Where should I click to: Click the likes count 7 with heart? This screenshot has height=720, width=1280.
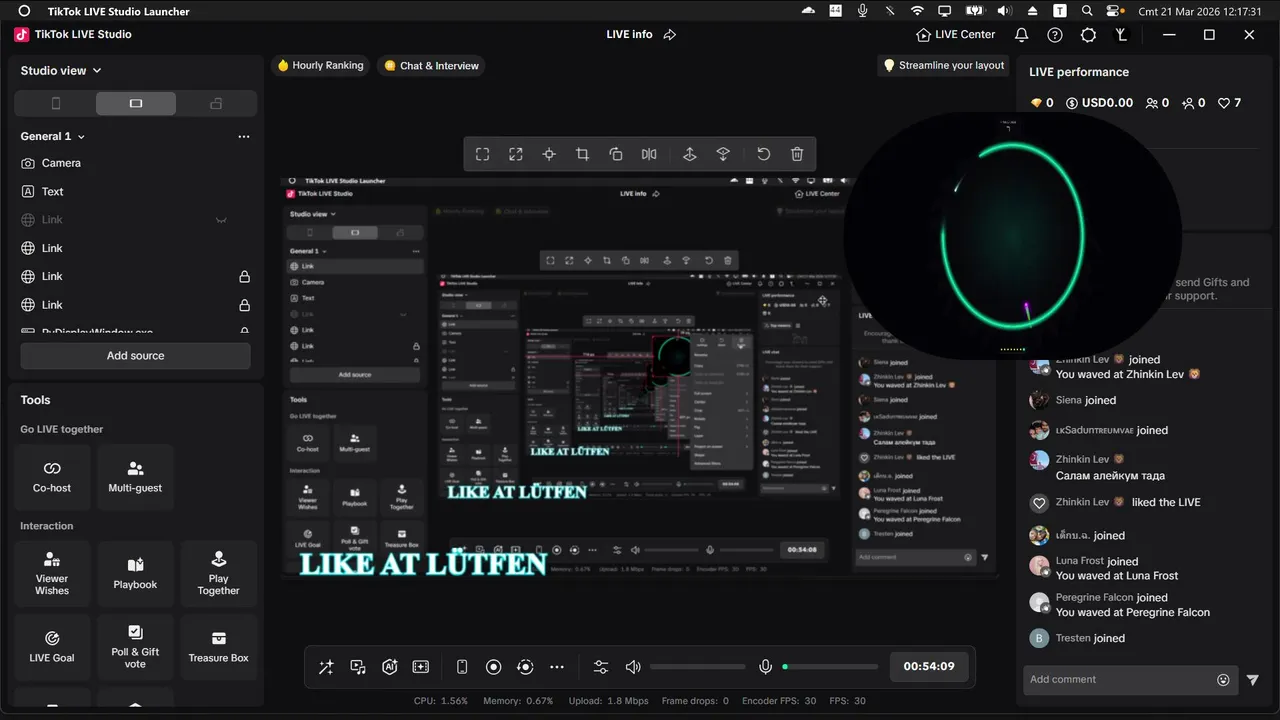tap(1230, 103)
